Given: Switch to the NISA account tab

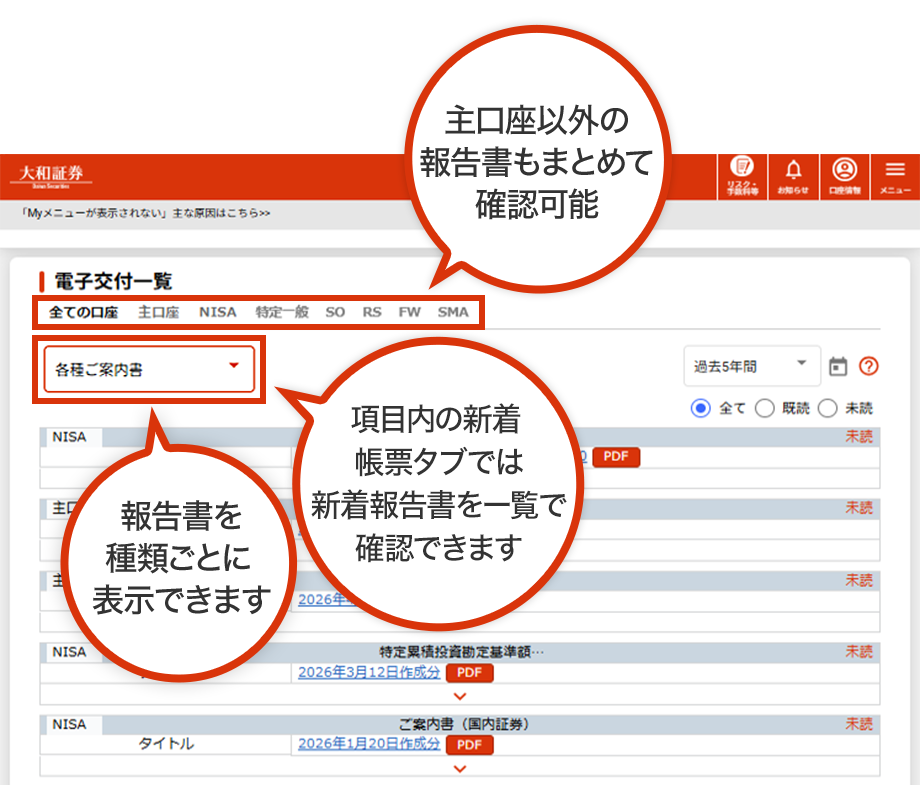Looking at the screenshot, I should pyautogui.click(x=218, y=312).
